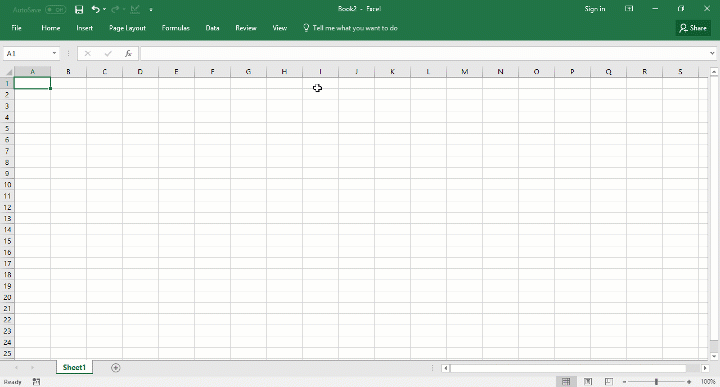Click horizontal scrollbar right arrow
The image size is (720, 387).
pyautogui.click(x=705, y=368)
